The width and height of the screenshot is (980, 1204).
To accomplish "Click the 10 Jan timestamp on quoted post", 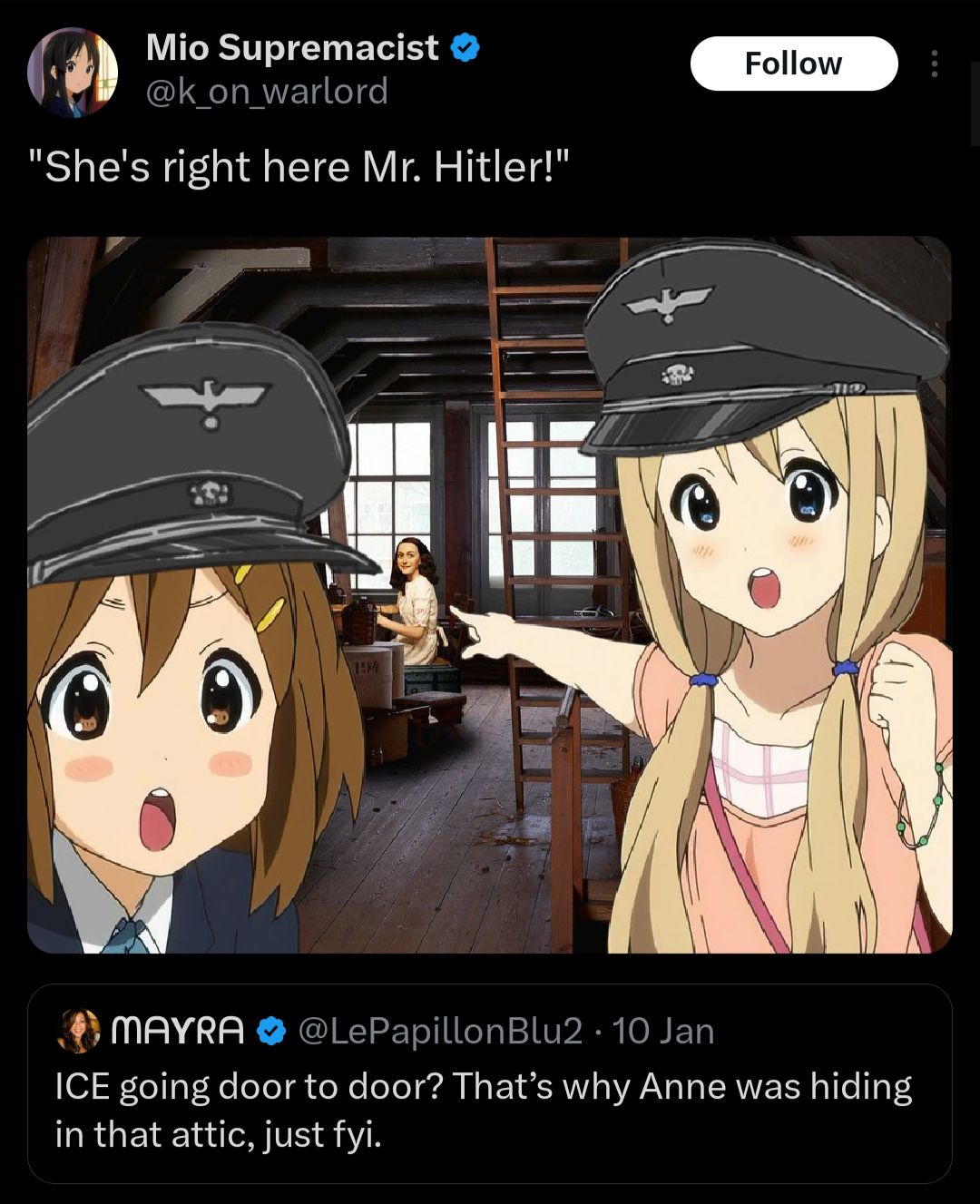I will (663, 1031).
